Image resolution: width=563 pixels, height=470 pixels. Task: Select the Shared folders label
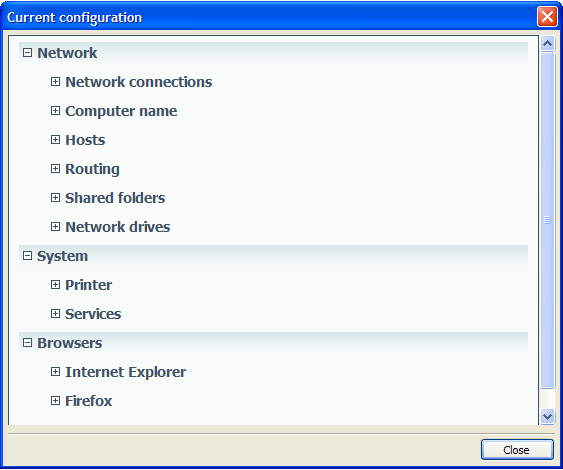[x=115, y=198]
